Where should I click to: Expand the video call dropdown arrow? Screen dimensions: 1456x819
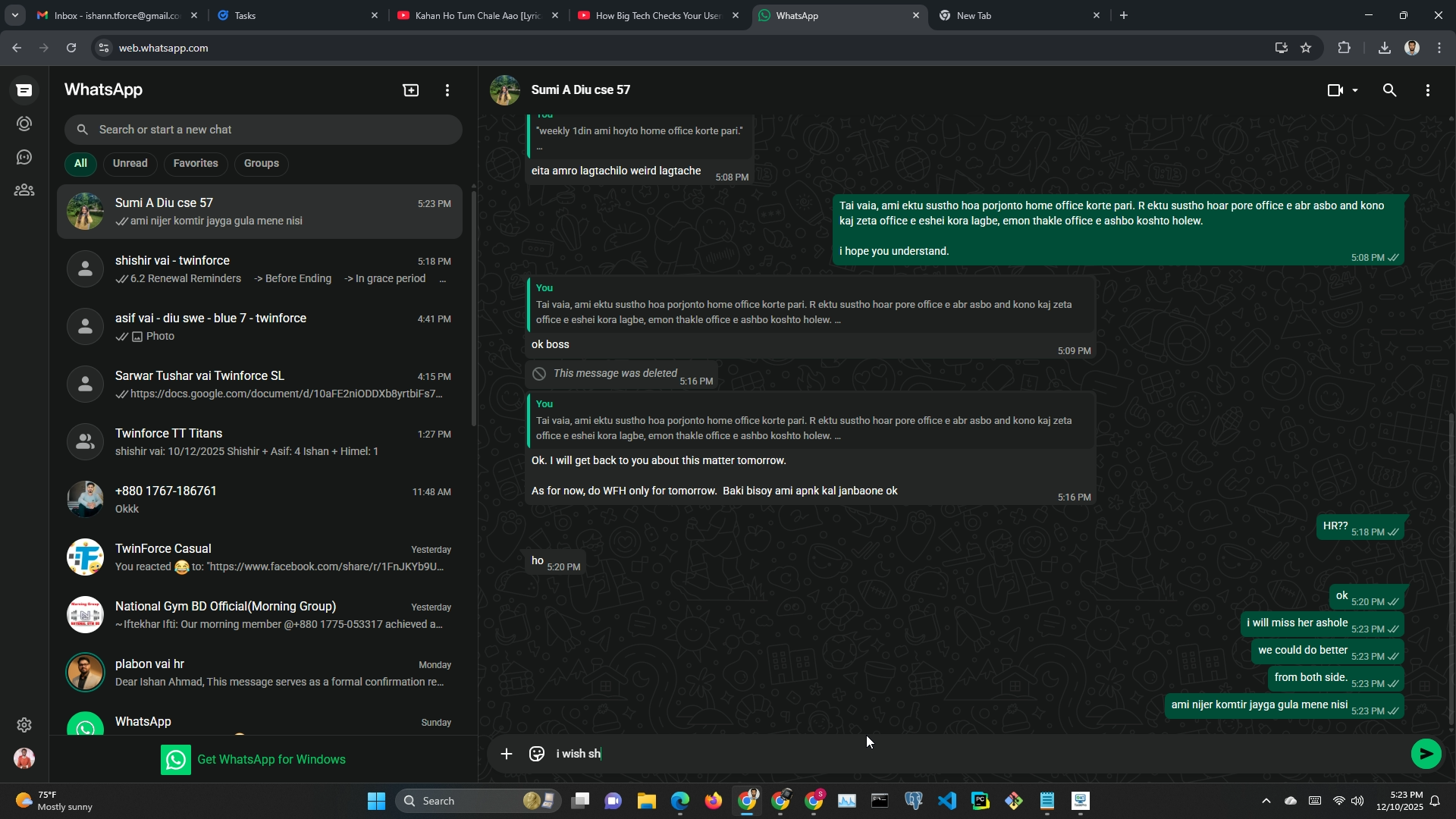point(1355,90)
